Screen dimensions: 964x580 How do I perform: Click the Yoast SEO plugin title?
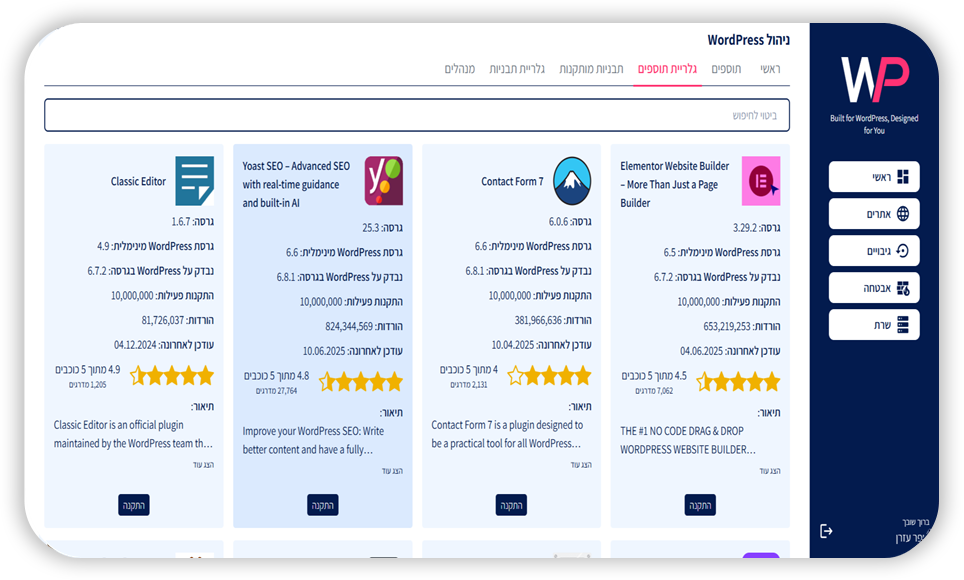point(296,185)
